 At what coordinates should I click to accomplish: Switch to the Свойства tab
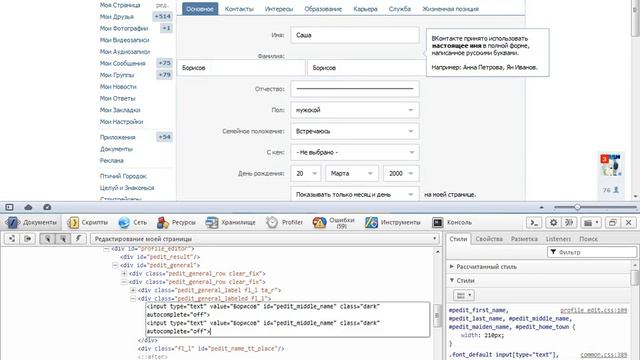pyautogui.click(x=489, y=239)
